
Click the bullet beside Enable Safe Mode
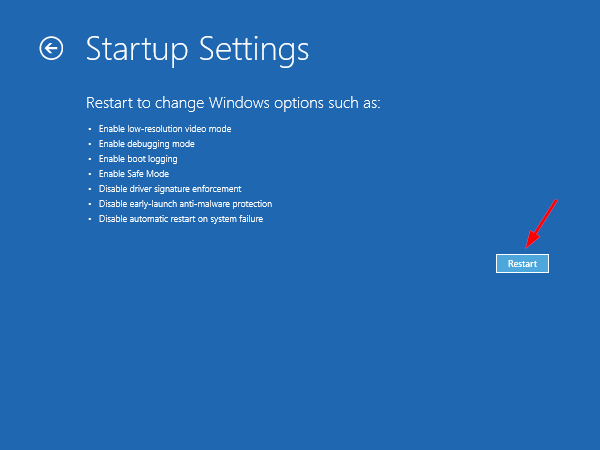coord(89,174)
